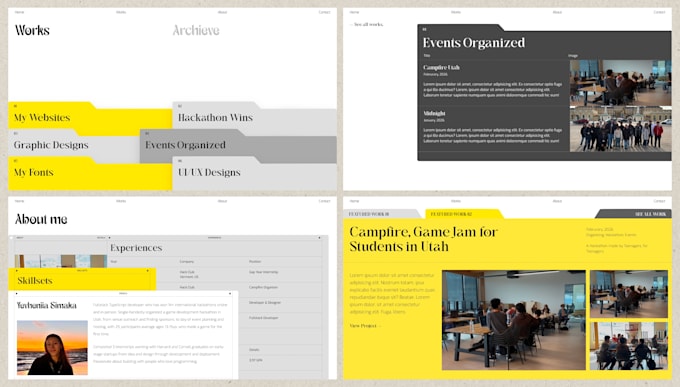The height and width of the screenshot is (387, 680).
Task: Open the sunset beach profile photo
Action: (52, 348)
